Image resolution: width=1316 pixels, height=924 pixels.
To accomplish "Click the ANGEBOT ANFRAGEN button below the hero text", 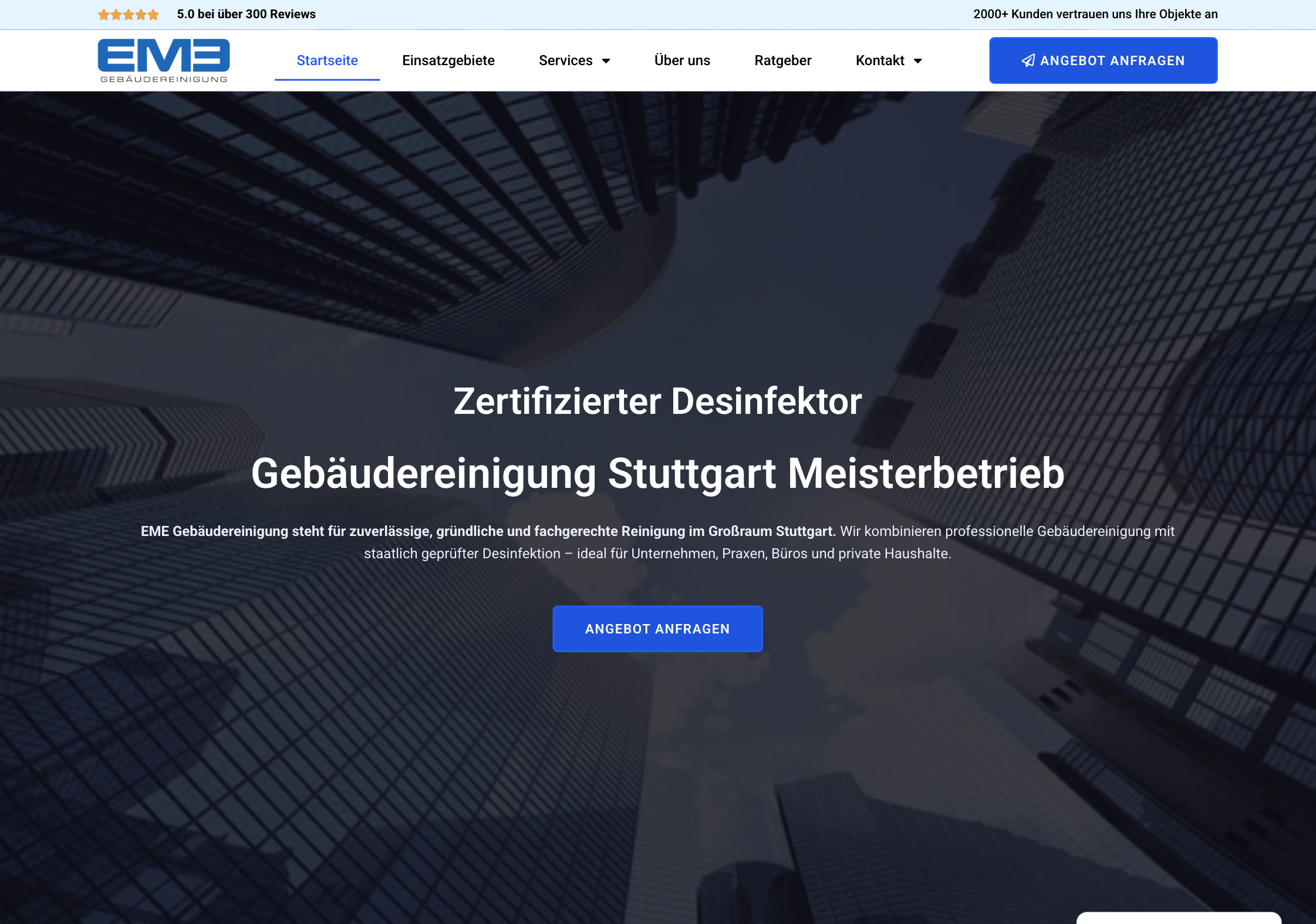I will [657, 628].
